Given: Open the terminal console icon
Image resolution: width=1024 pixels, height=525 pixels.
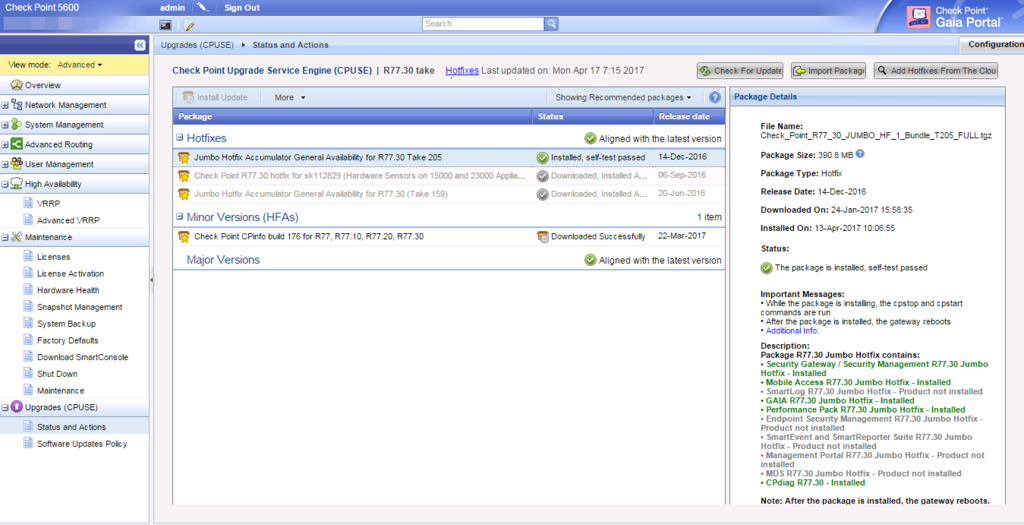Looking at the screenshot, I should (x=166, y=25).
